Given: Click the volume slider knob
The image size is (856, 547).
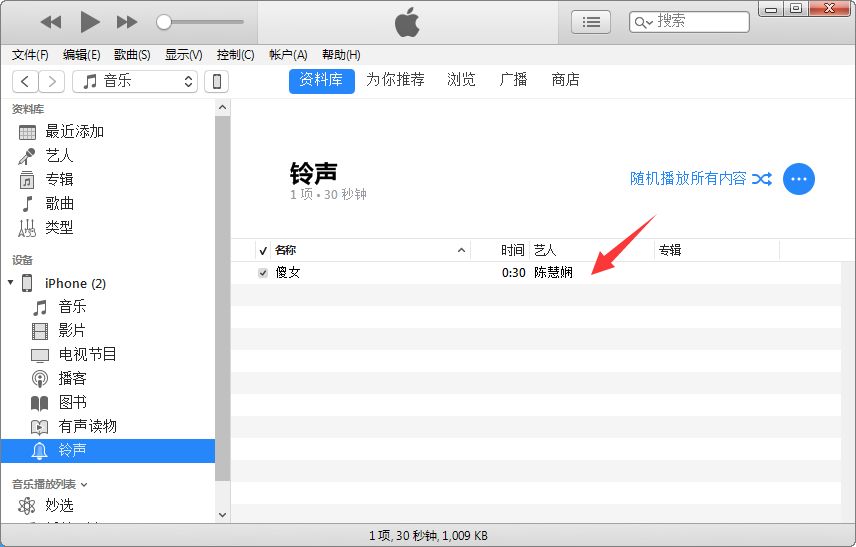Looking at the screenshot, I should pyautogui.click(x=164, y=22).
